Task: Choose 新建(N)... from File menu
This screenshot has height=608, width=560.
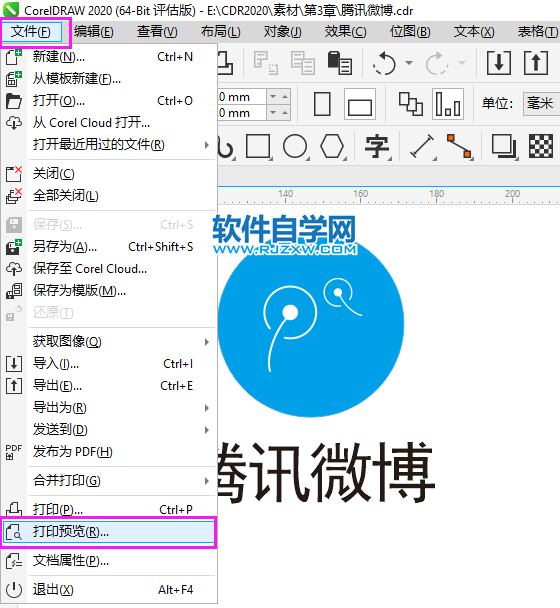Action: 109,57
